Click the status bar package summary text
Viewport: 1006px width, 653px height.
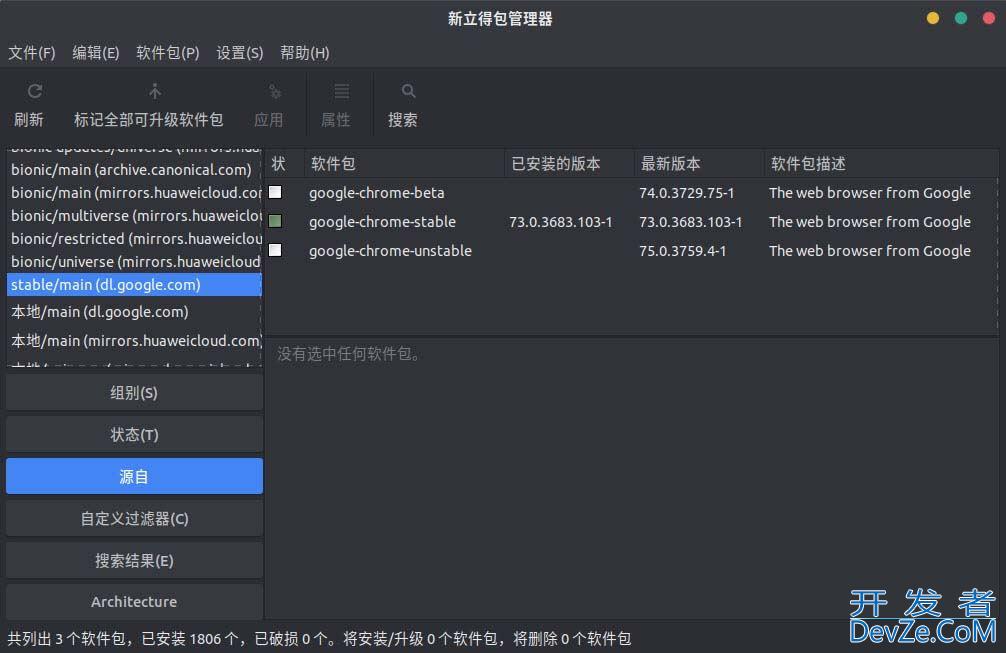[319, 638]
